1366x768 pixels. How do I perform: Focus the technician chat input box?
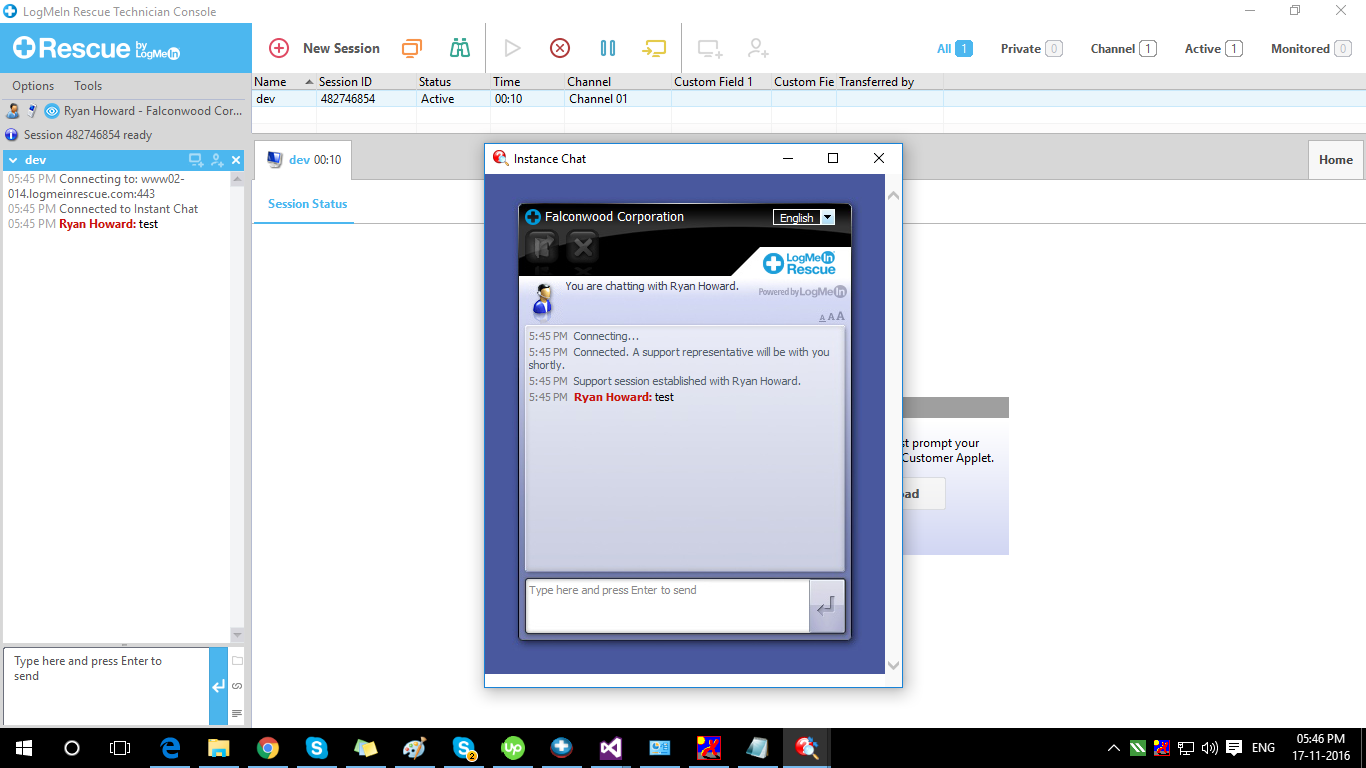coord(106,686)
